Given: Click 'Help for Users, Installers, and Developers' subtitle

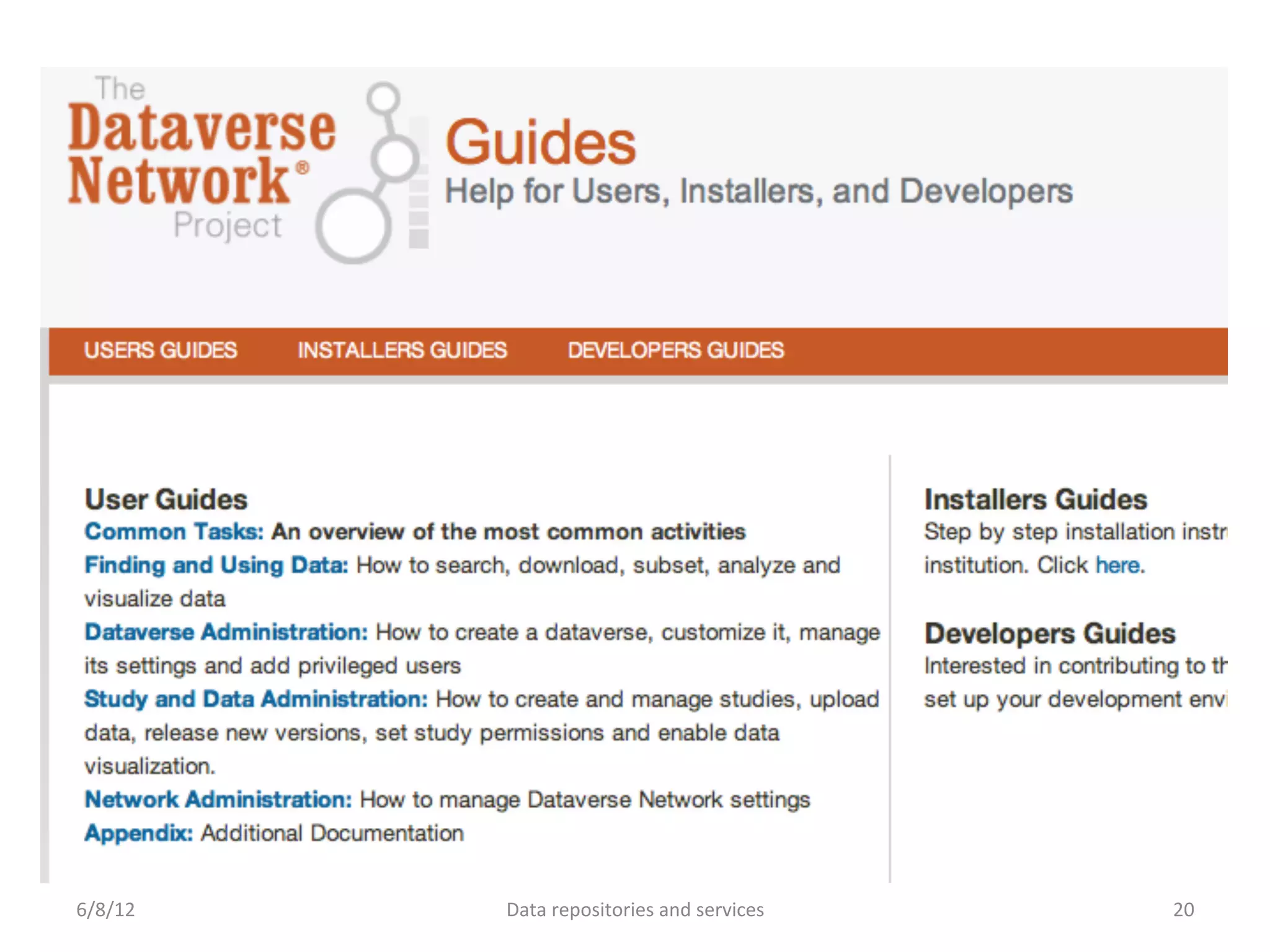Looking at the screenshot, I should point(759,191).
